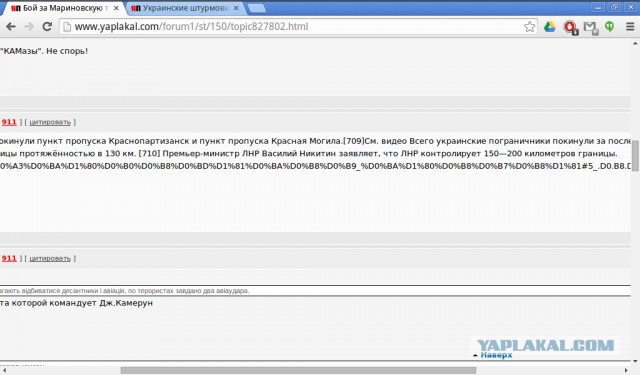Close the 'Бой за Мариновскую' tab
The image size is (640, 375).
[116, 8]
